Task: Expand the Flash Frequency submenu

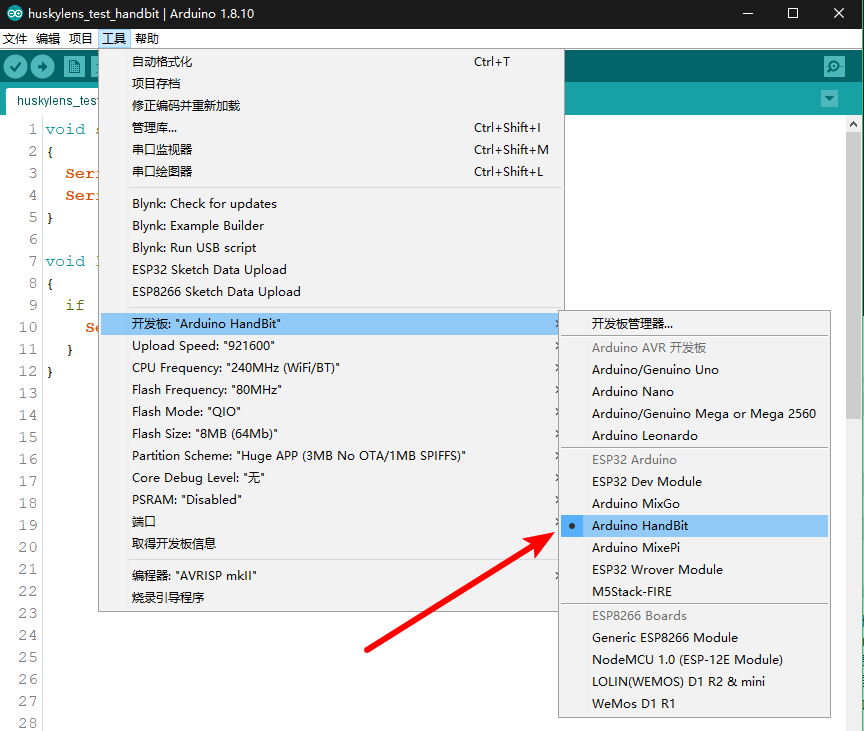Action: coord(331,390)
